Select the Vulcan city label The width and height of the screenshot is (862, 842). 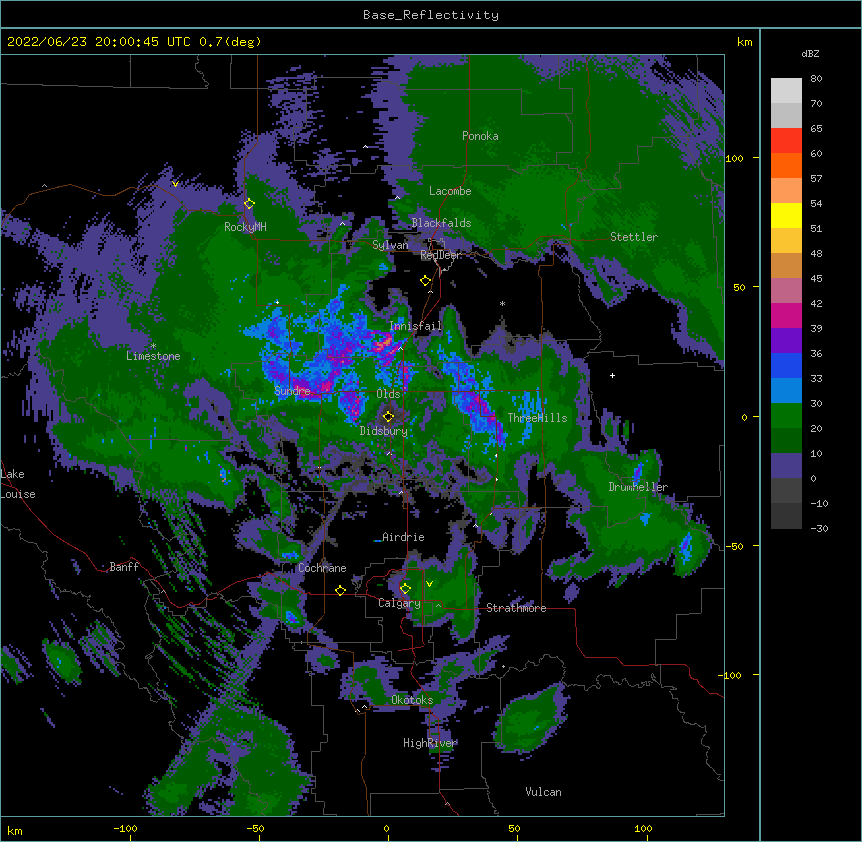click(543, 792)
